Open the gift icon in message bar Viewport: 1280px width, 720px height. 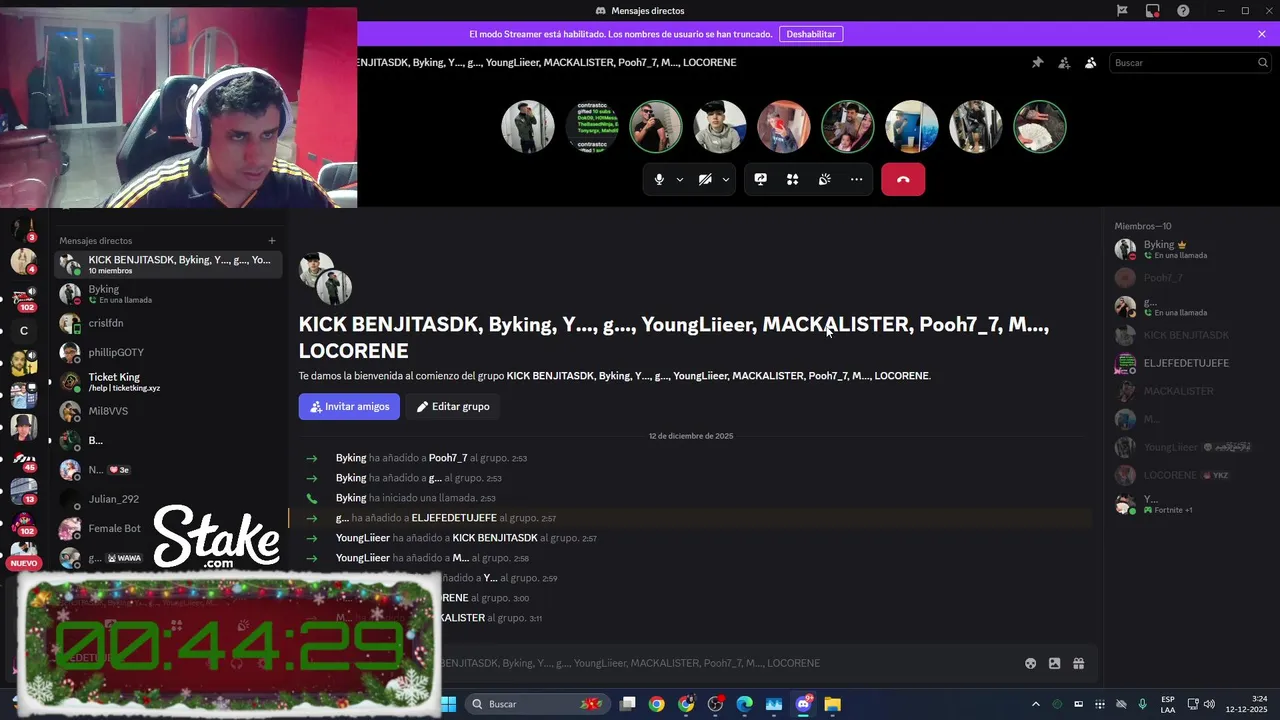1078,663
